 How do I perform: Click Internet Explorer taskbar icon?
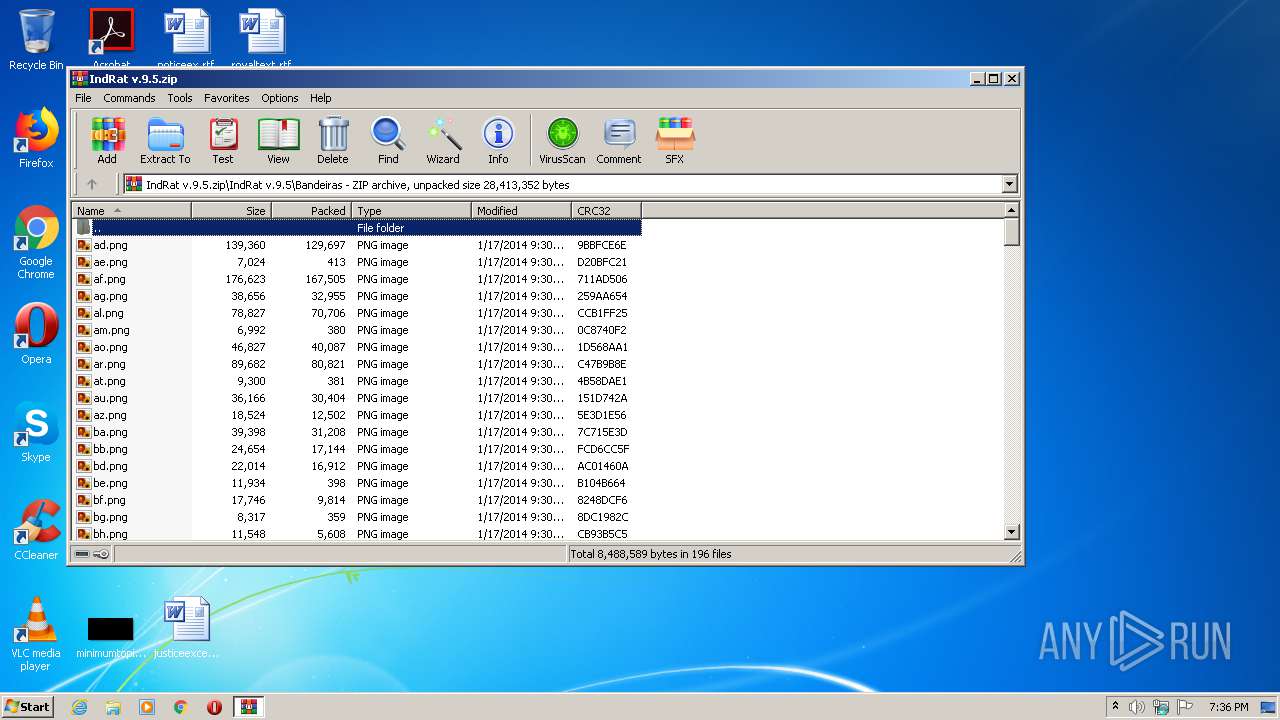79,707
